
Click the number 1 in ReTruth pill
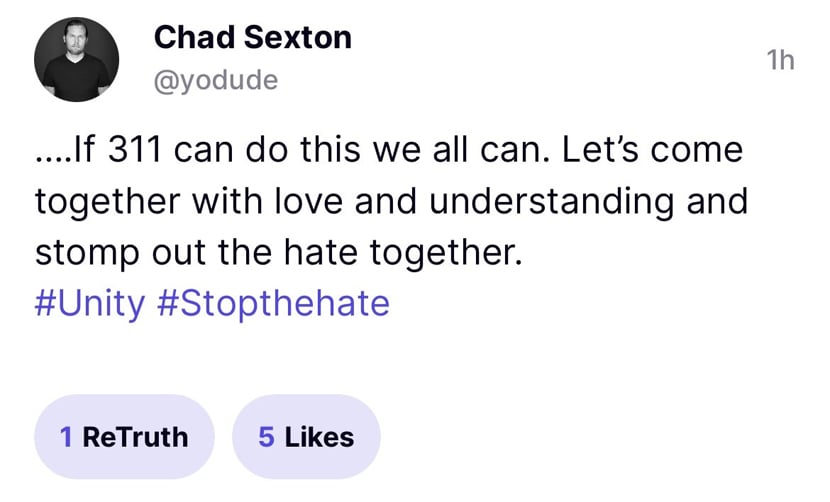point(66,437)
